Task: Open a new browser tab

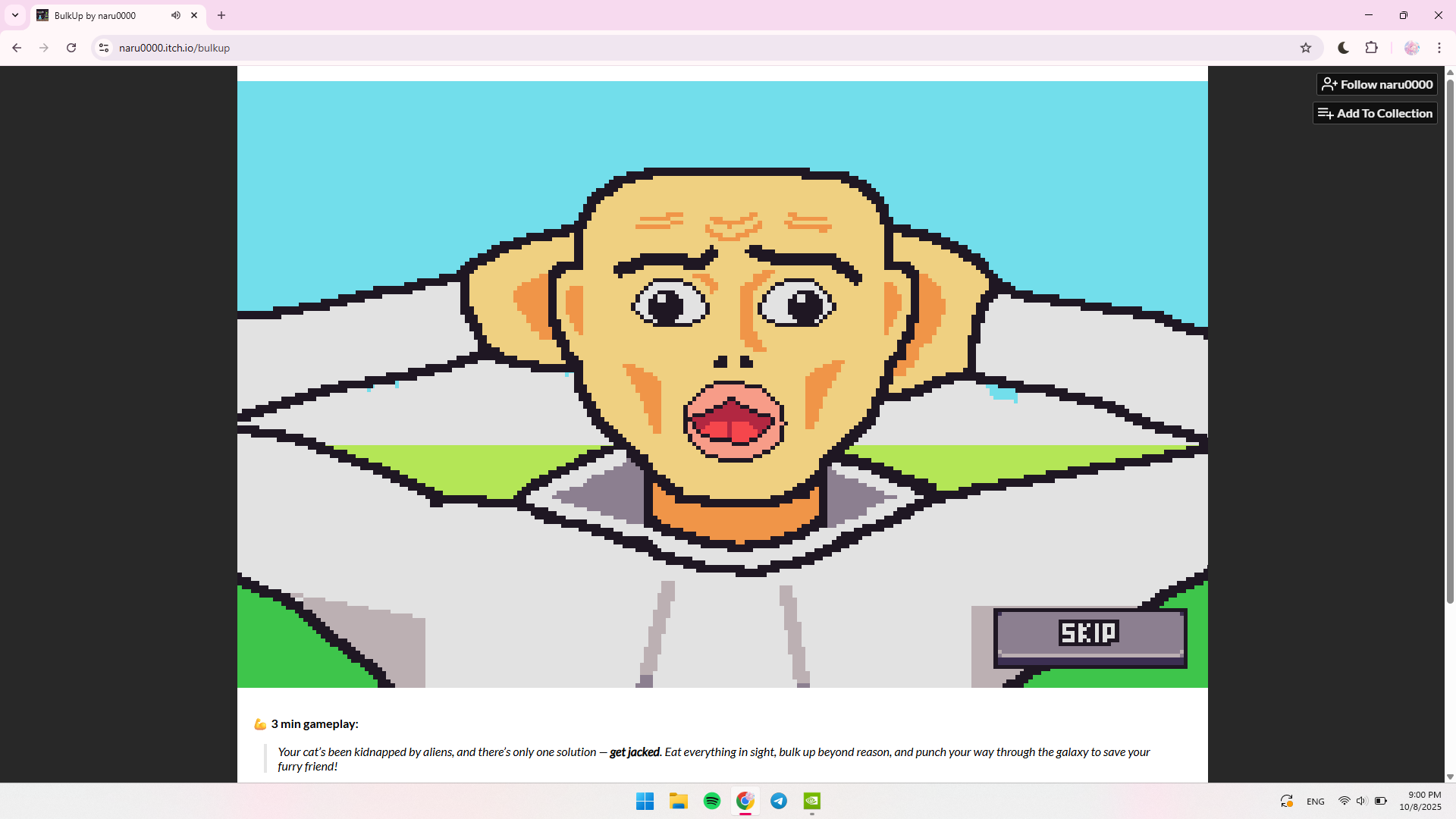Action: [221, 15]
